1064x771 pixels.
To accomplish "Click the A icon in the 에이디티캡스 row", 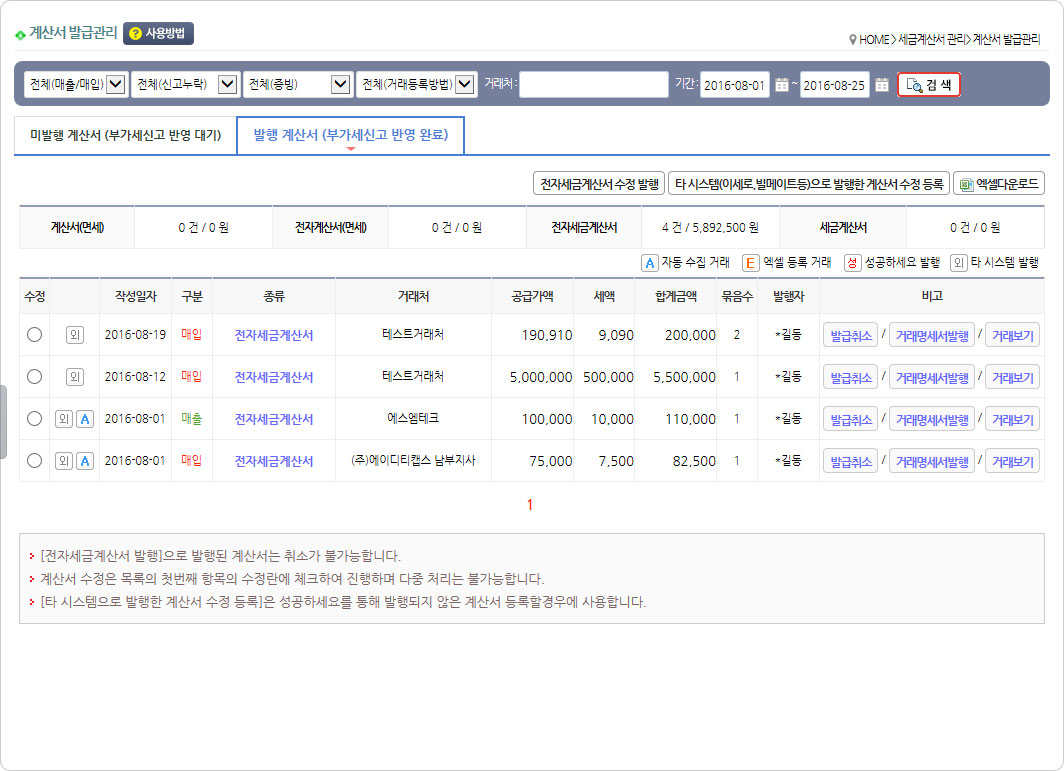I will [x=85, y=461].
